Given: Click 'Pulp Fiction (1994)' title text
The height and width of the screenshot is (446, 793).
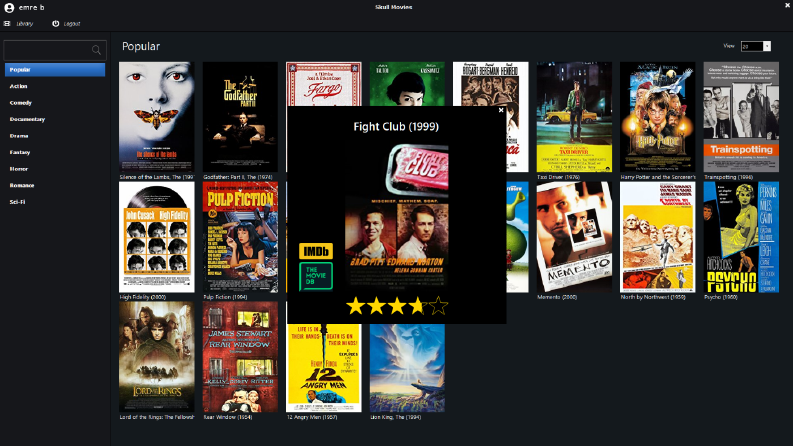Looking at the screenshot, I should (225, 297).
